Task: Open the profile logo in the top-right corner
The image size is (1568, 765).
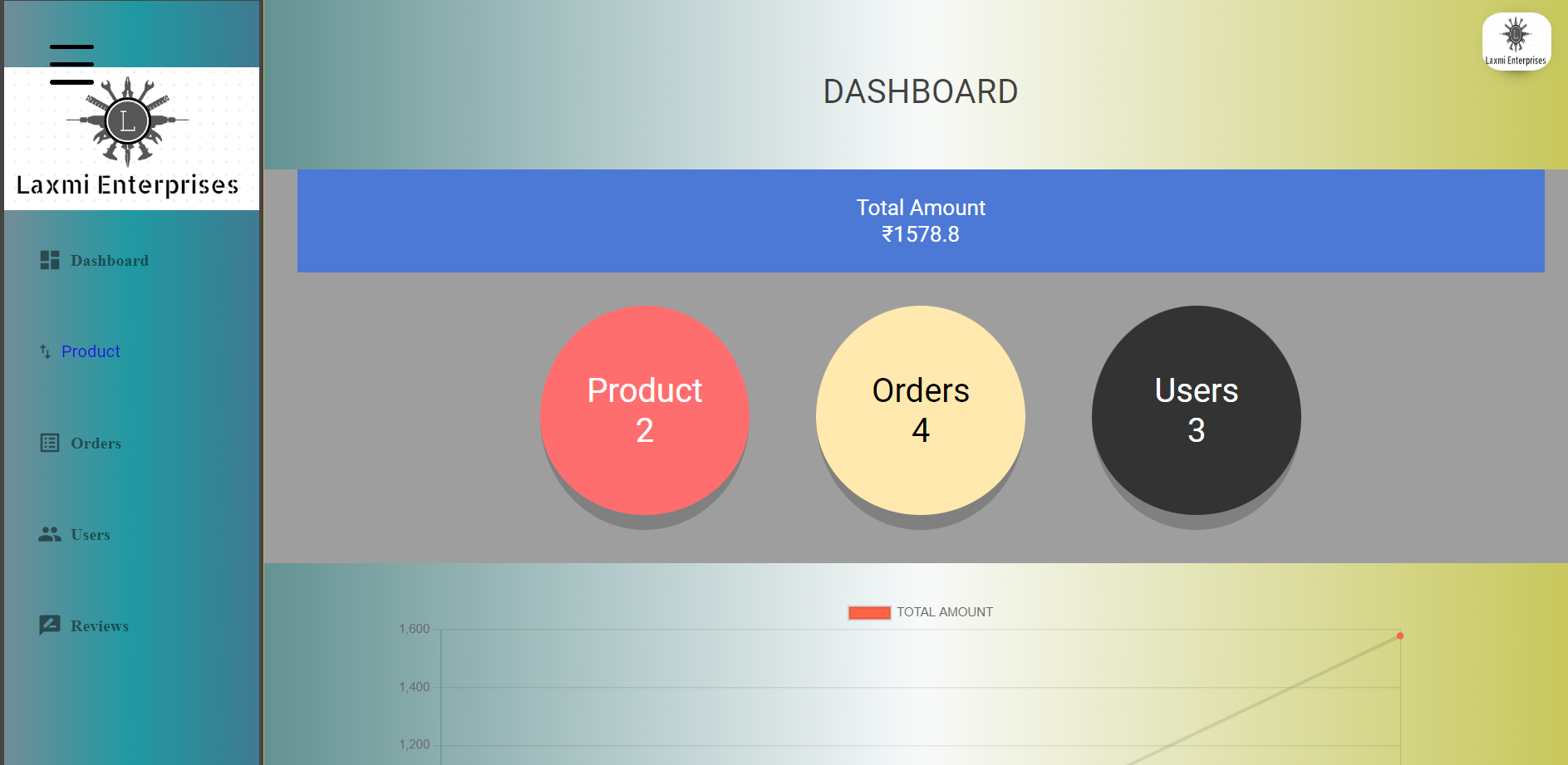Action: point(1516,42)
